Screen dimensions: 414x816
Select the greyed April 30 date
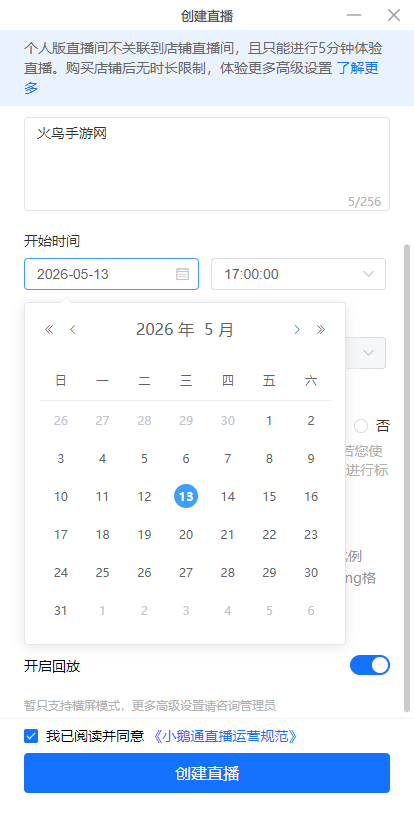click(x=227, y=420)
